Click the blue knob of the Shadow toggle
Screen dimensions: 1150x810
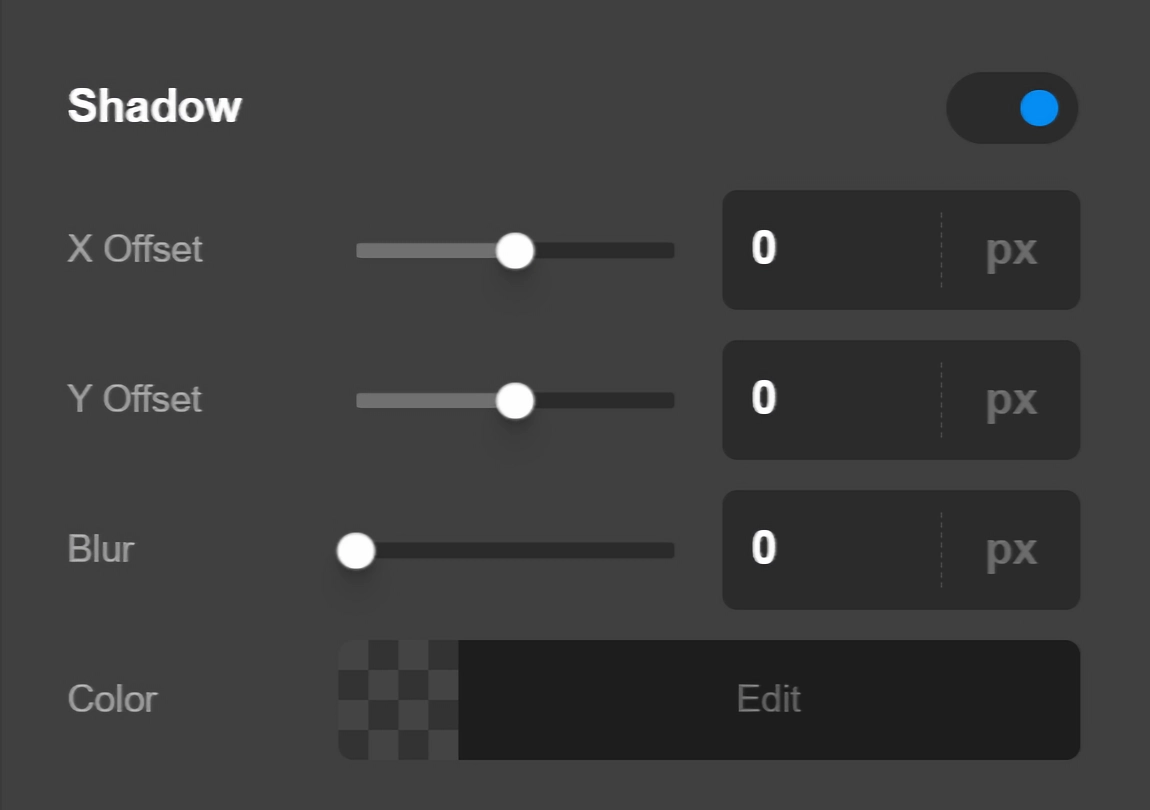click(1040, 107)
